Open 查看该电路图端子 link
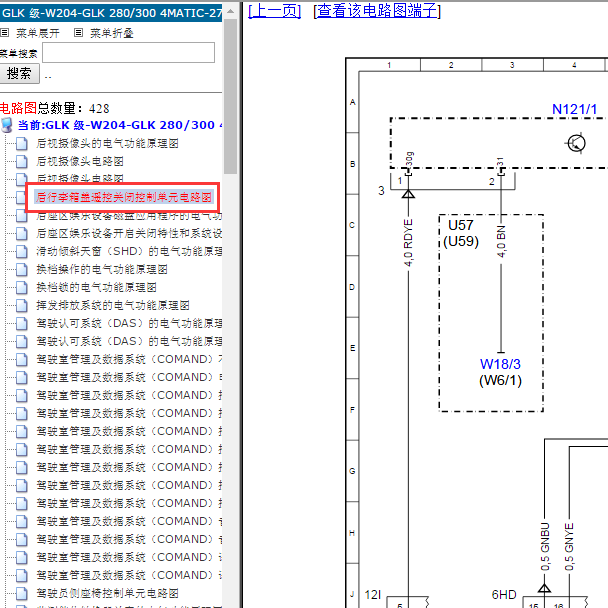The image size is (608, 608). pyautogui.click(x=377, y=11)
